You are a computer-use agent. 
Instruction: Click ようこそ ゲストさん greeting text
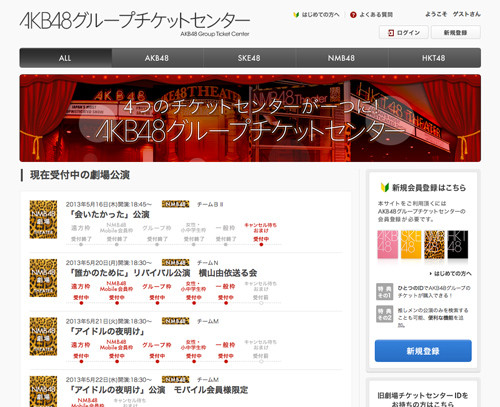click(x=453, y=14)
